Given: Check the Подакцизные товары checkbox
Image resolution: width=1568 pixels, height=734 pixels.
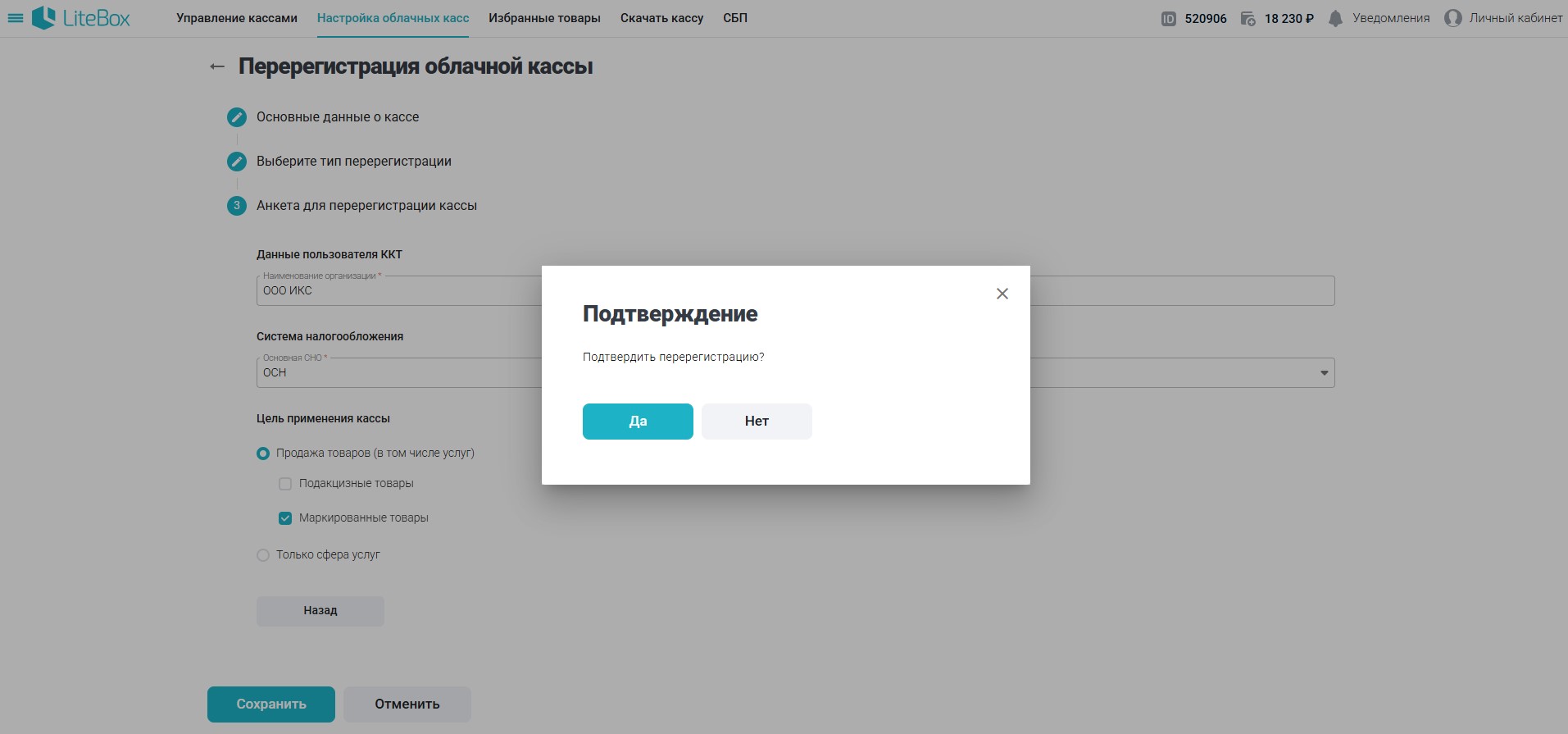Looking at the screenshot, I should (285, 484).
